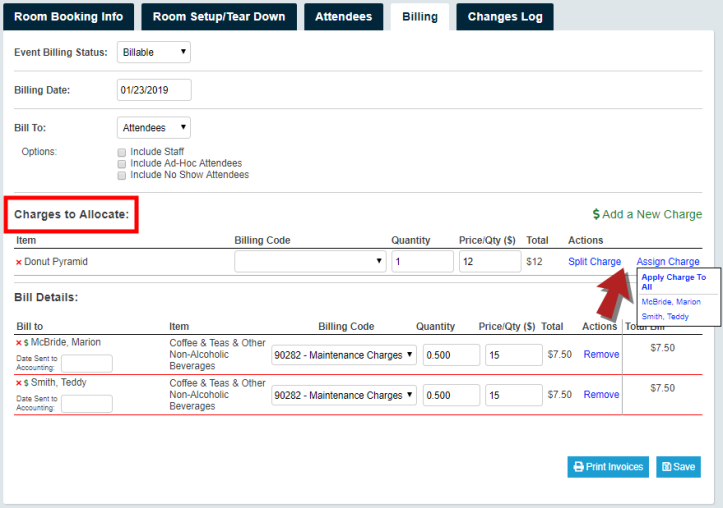Click the Billing Date field

click(154, 90)
